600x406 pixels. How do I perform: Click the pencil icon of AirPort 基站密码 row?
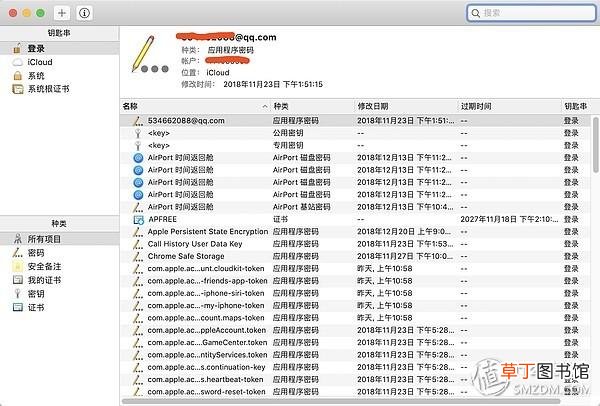coord(138,207)
